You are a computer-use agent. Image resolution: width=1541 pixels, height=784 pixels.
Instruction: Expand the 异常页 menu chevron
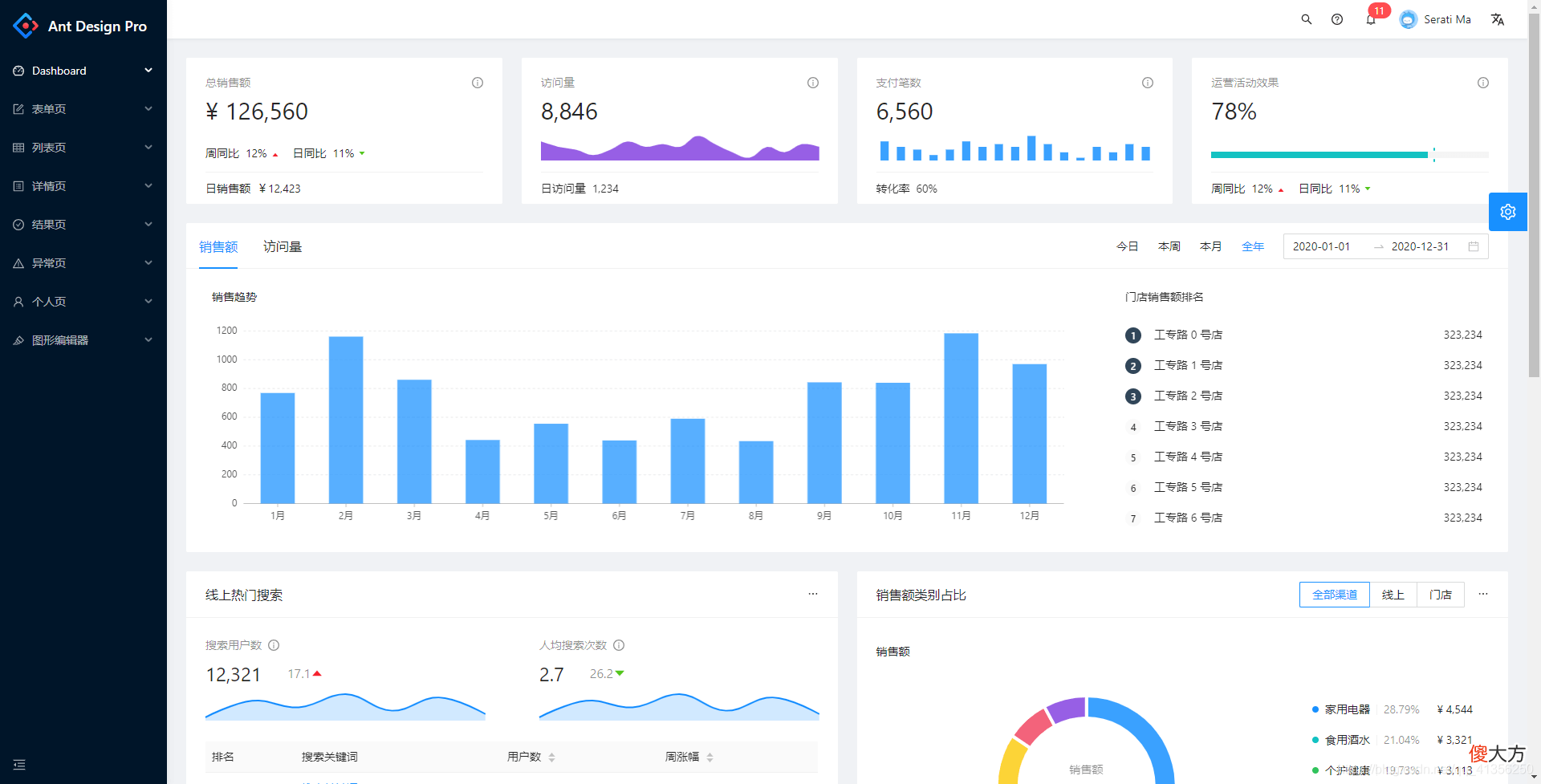click(148, 263)
